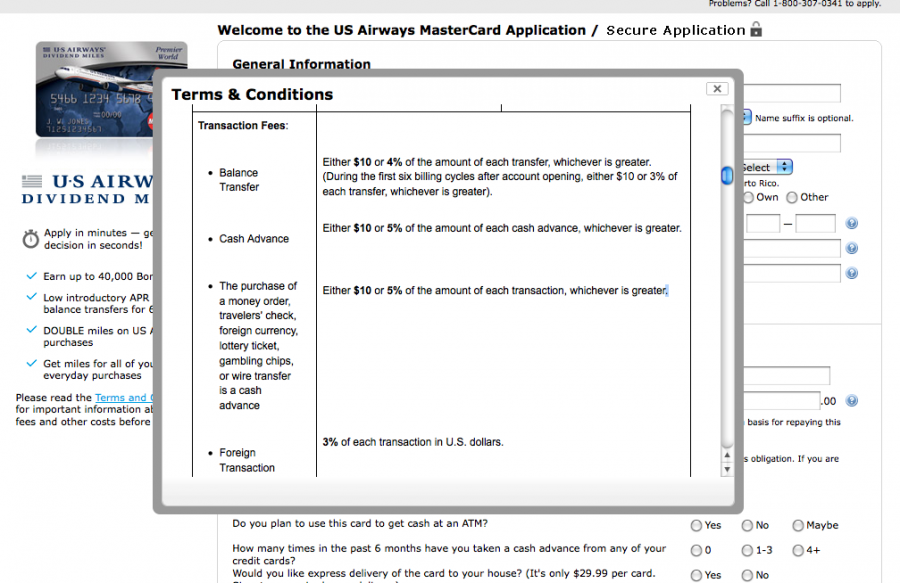Click the Foreign Transaction row label
The image size is (900, 583).
pyautogui.click(x=247, y=460)
